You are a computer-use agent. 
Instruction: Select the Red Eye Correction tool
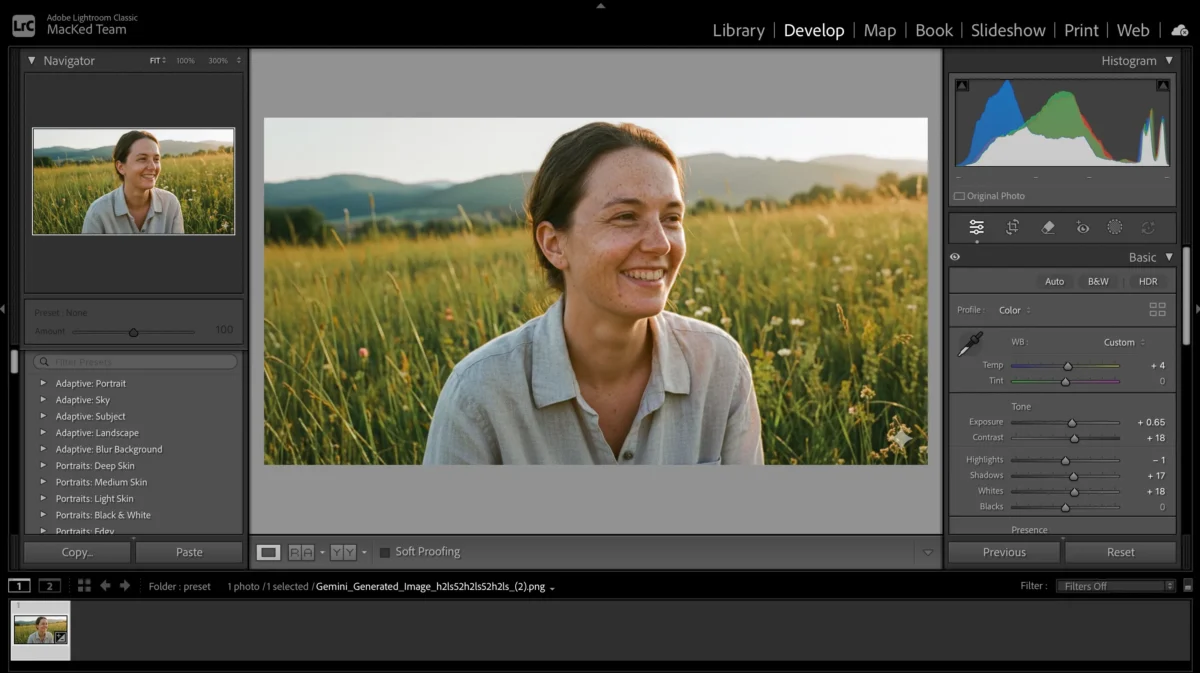coord(1082,227)
